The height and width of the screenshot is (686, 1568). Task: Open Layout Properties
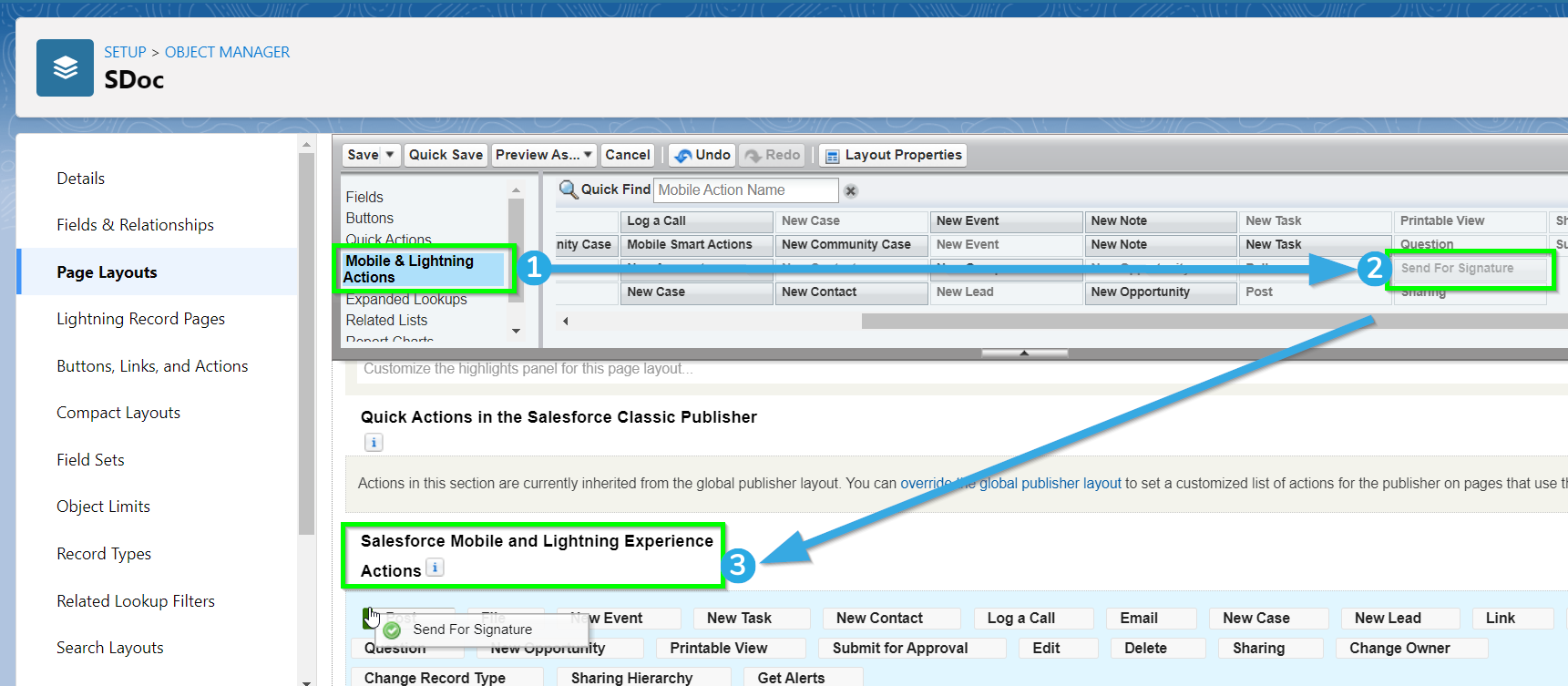(x=893, y=155)
